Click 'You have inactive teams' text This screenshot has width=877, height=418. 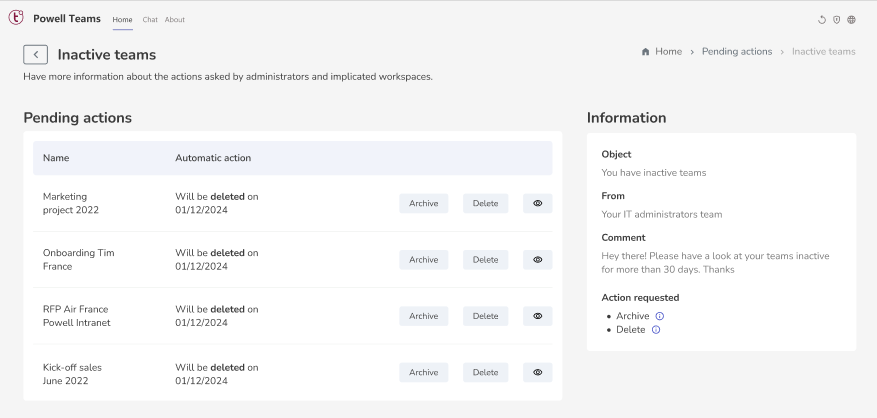tap(654, 172)
